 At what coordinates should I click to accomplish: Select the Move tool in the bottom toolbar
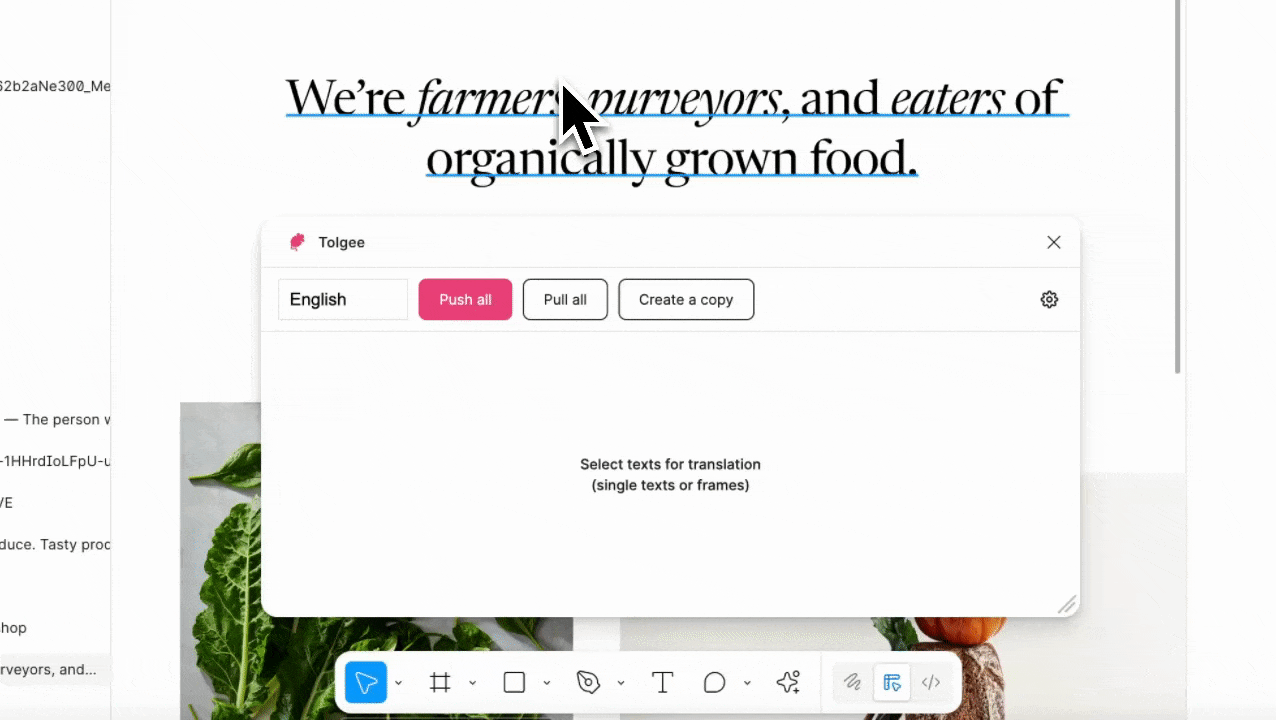tap(366, 683)
